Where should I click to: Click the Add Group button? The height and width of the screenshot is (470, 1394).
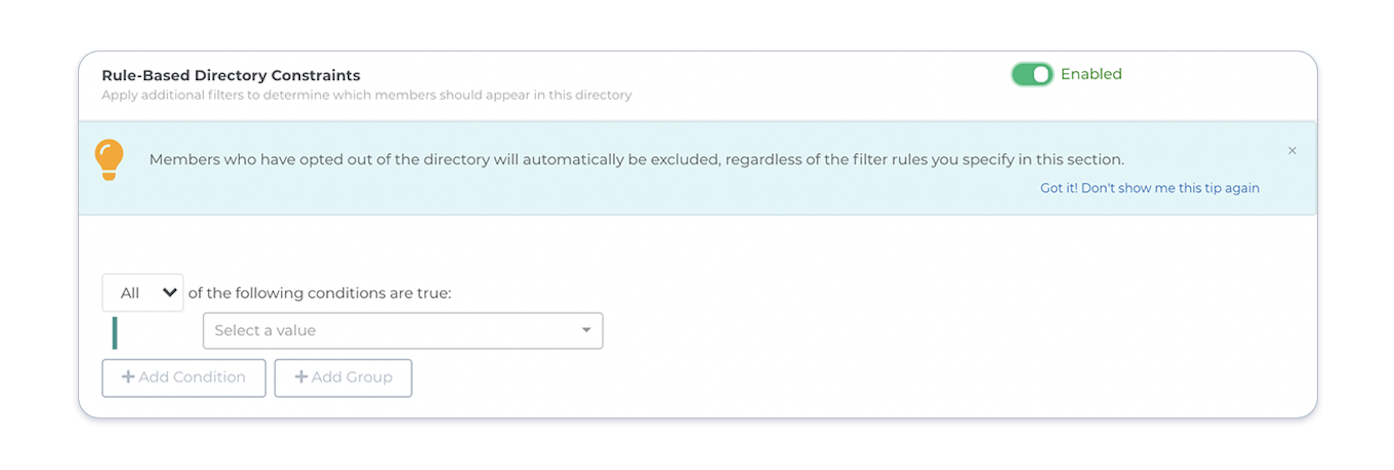pyautogui.click(x=343, y=378)
